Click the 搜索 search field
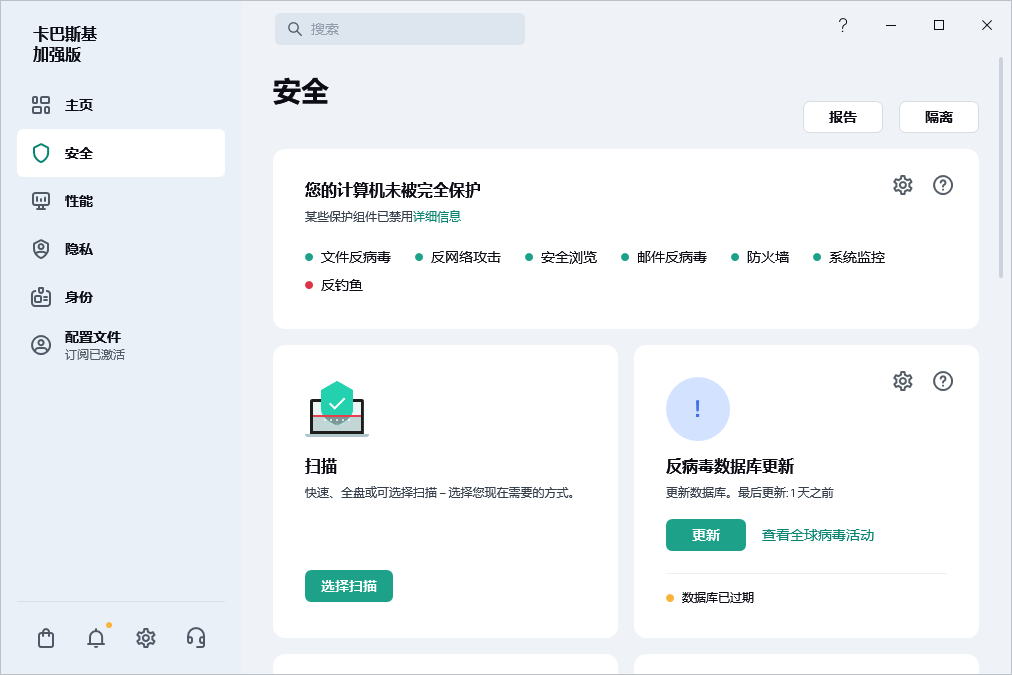Viewport: 1012px width, 675px height. point(400,29)
